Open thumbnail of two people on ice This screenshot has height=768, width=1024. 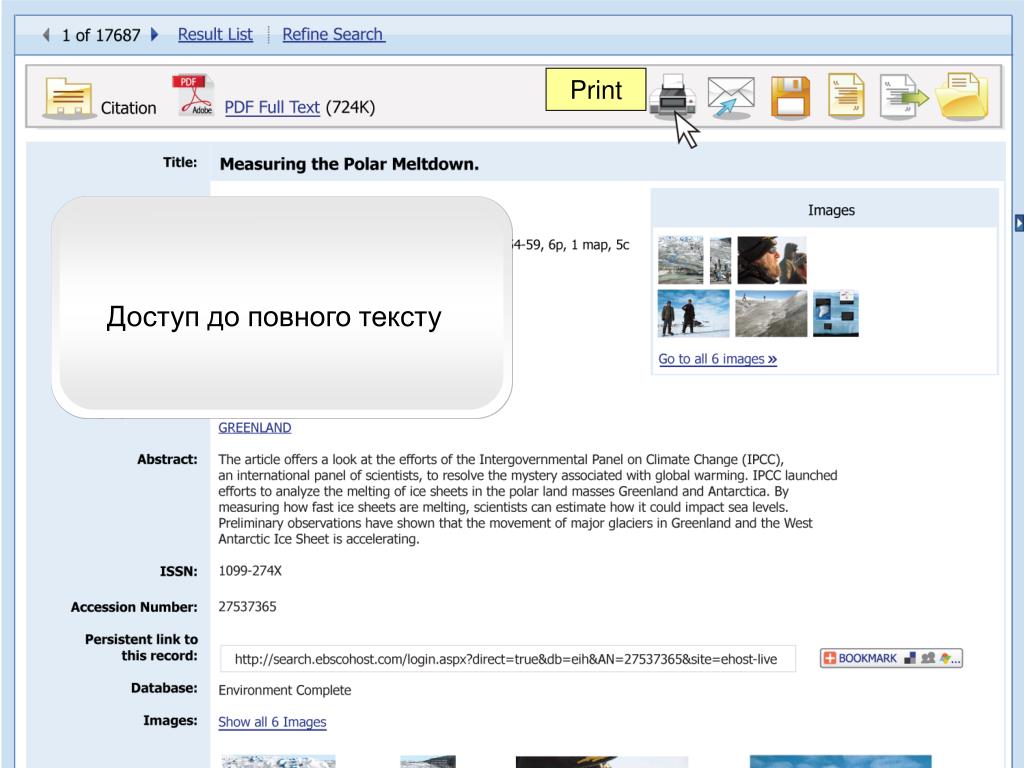(x=694, y=313)
